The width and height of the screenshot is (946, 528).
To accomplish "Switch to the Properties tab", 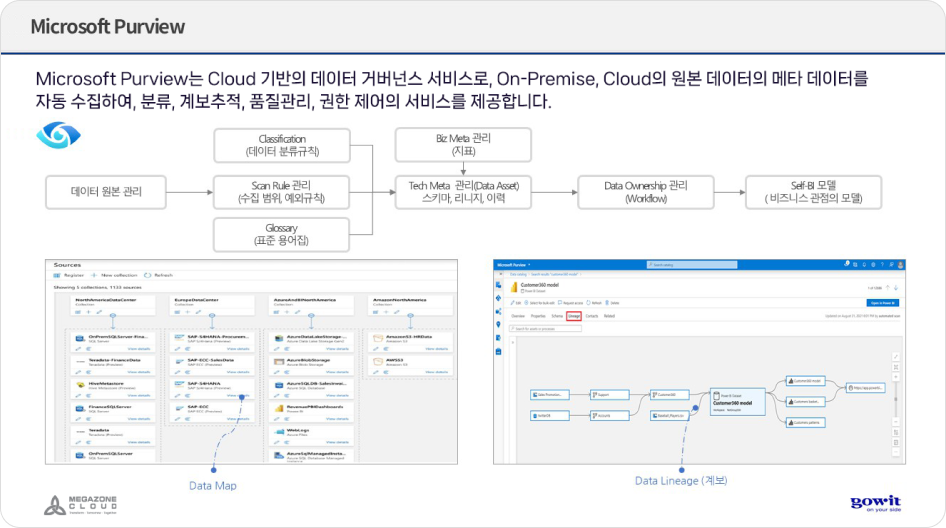I will 538,316.
